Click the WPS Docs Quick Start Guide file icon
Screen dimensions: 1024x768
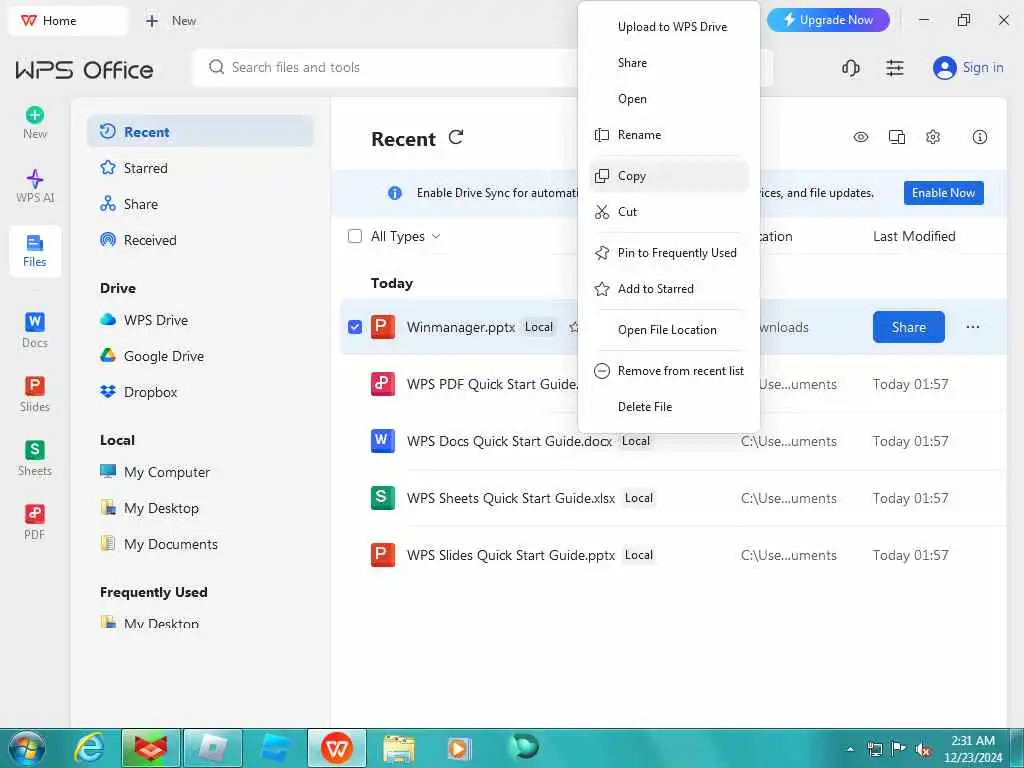click(x=383, y=441)
